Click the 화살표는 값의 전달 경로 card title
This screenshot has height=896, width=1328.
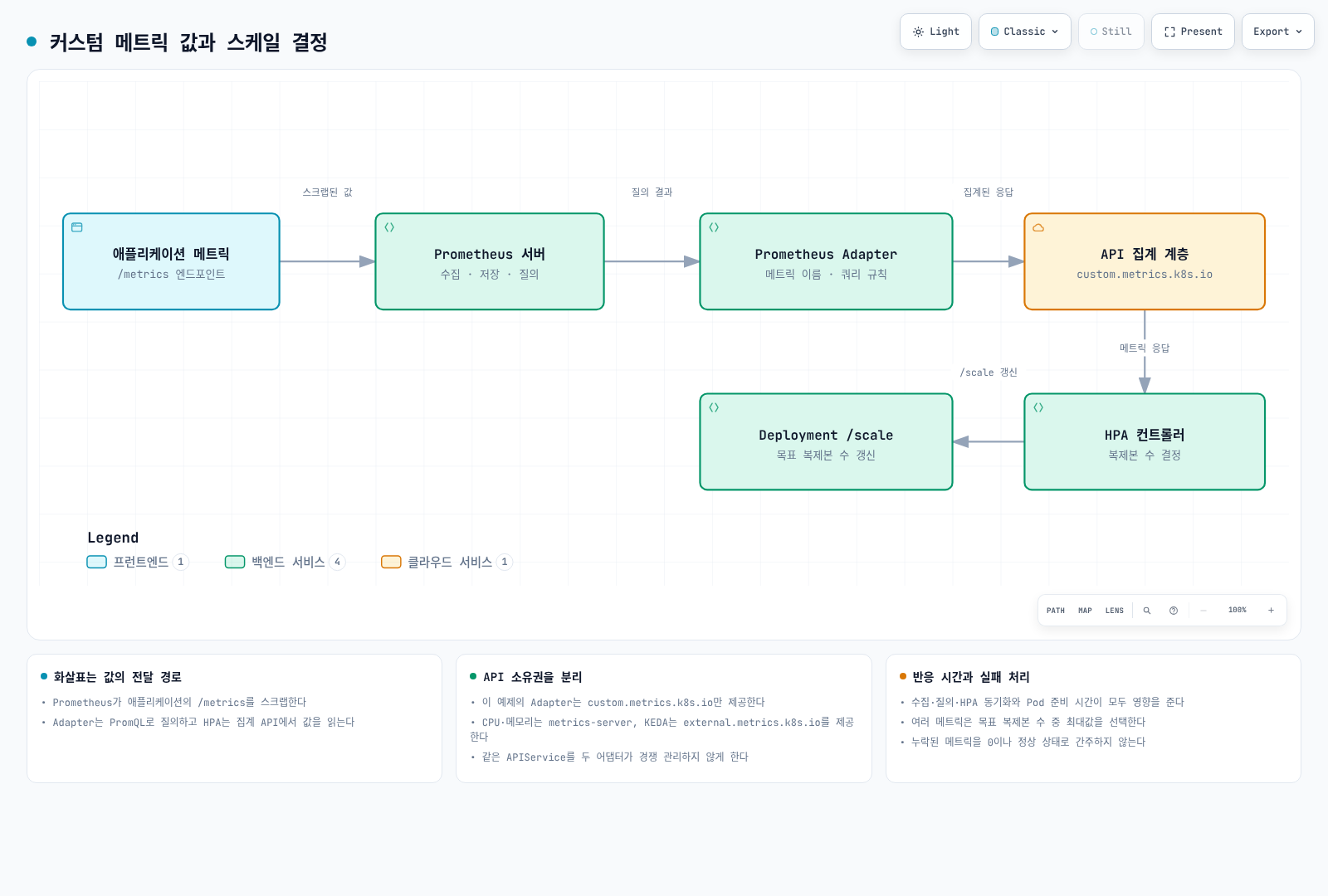[x=117, y=677]
